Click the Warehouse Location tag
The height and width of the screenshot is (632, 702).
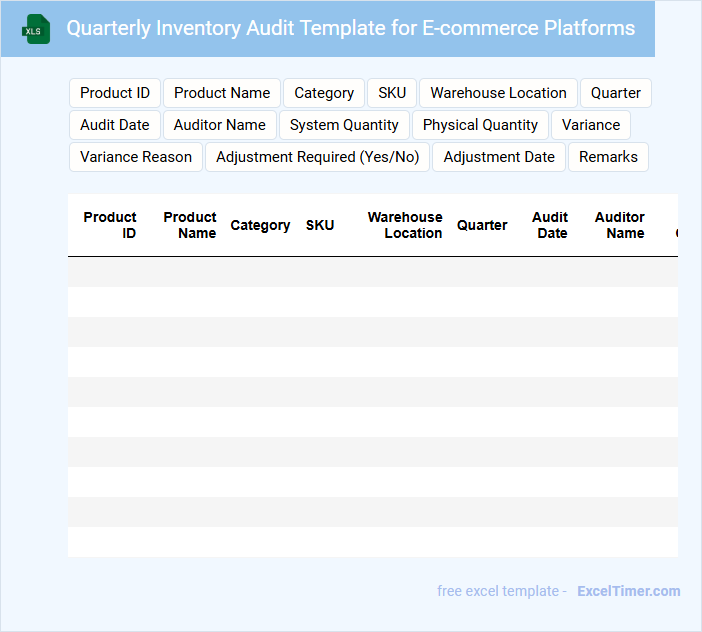pyautogui.click(x=498, y=93)
